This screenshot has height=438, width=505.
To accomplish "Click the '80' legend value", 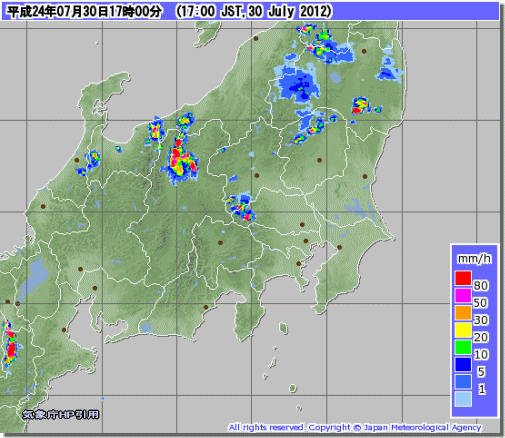I will [481, 286].
